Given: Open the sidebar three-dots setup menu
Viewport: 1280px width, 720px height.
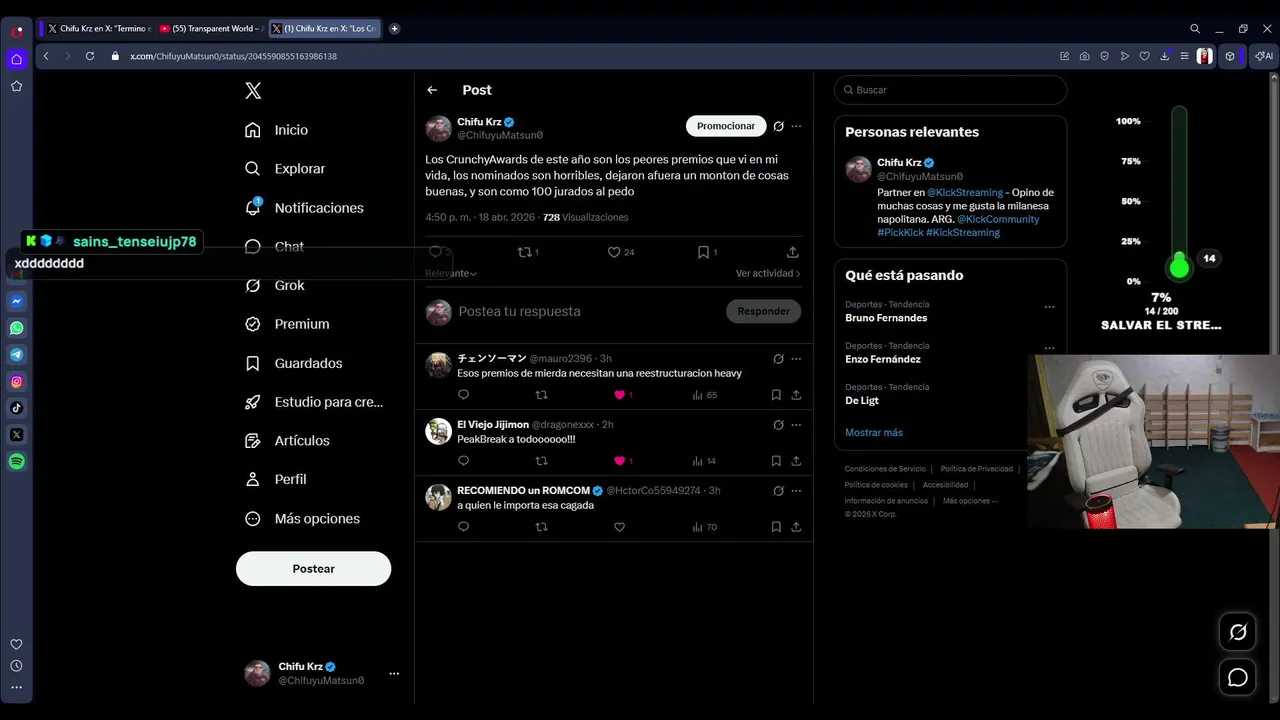Looking at the screenshot, I should (x=16, y=687).
